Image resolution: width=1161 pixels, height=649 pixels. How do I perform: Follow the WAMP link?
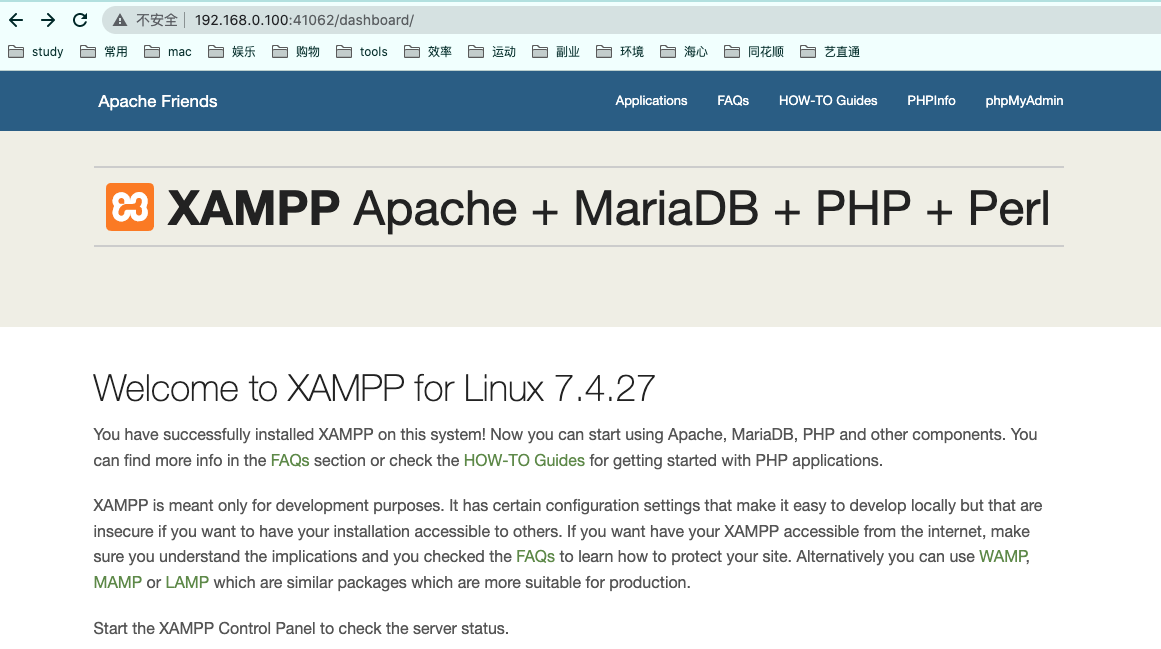coord(1003,556)
